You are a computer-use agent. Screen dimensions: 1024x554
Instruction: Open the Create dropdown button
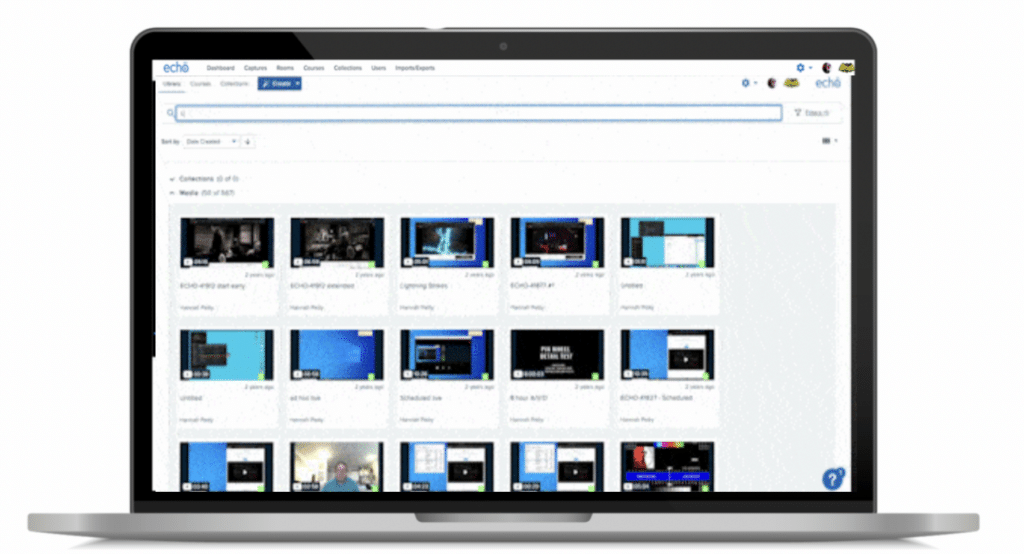[x=280, y=84]
